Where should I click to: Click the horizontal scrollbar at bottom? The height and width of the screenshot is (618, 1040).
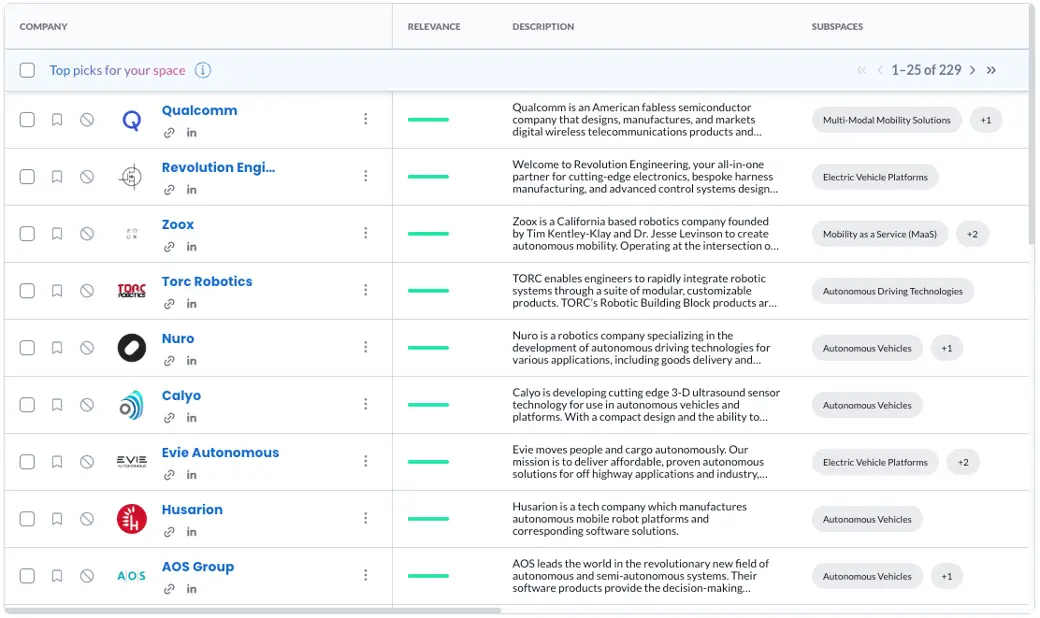[253, 611]
